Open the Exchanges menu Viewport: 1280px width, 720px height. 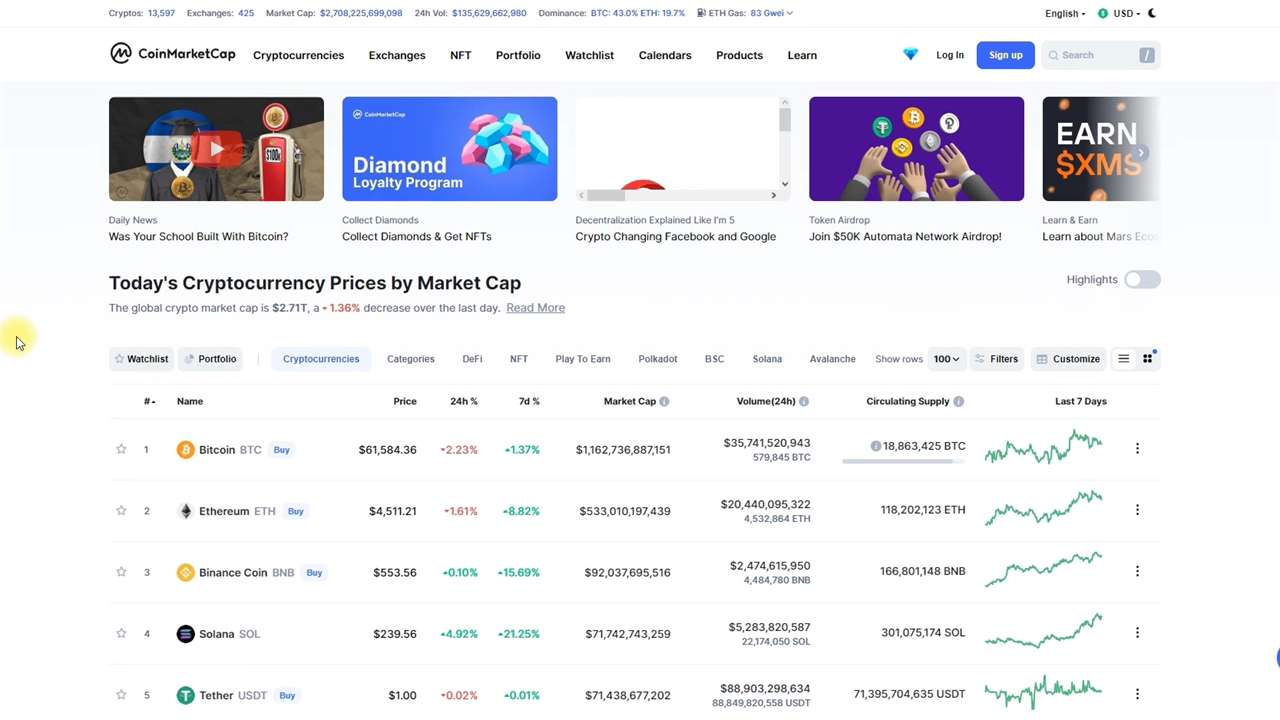coord(397,55)
